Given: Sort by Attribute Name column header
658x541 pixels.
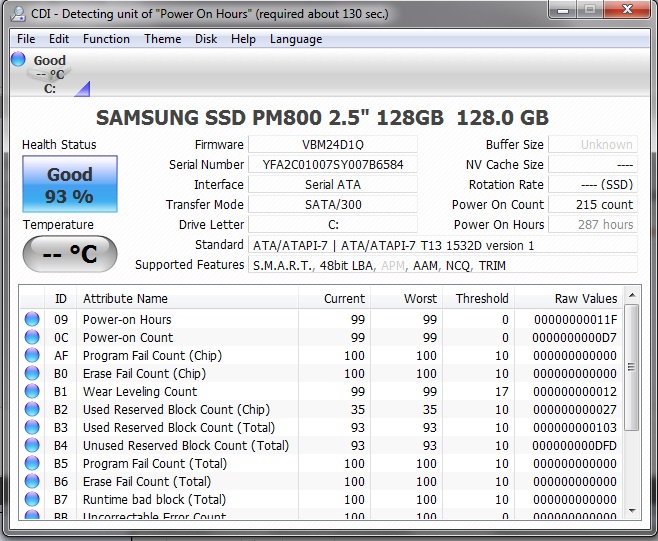Looking at the screenshot, I should [x=188, y=298].
